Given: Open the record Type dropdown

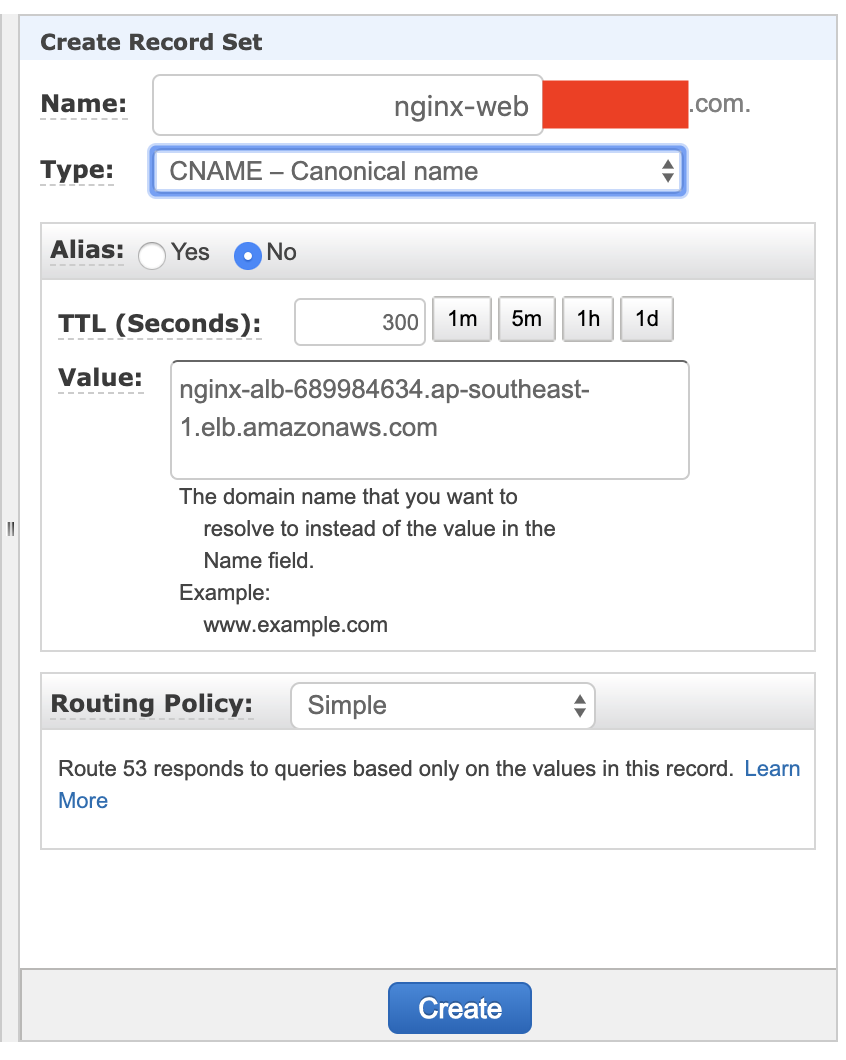Looking at the screenshot, I should coord(417,172).
